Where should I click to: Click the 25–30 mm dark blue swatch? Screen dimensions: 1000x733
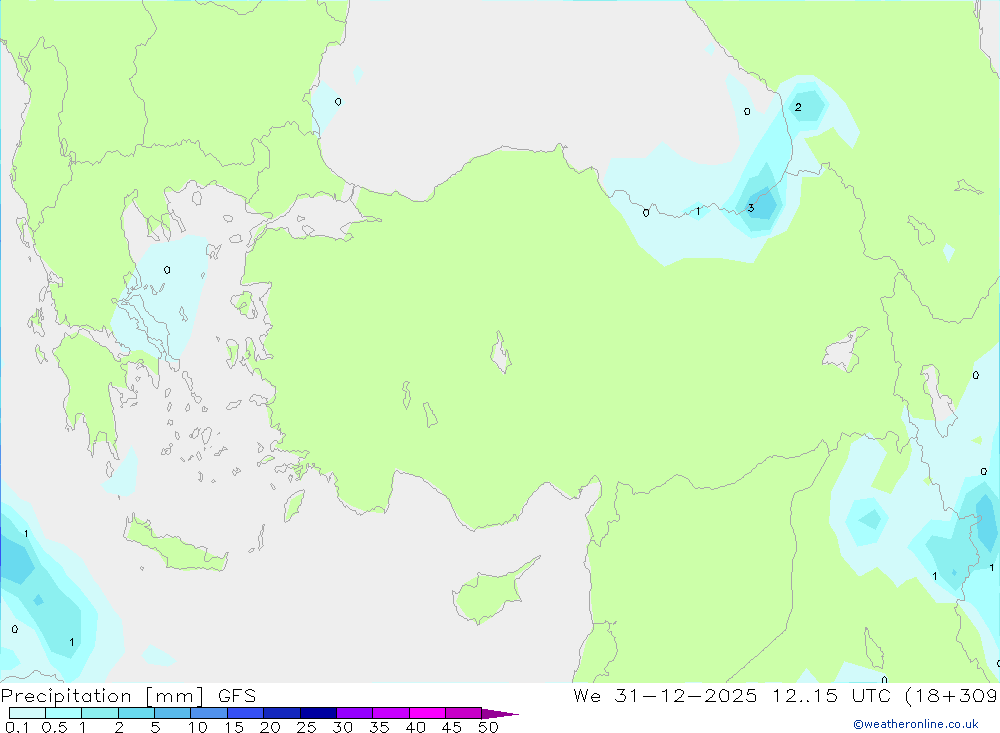318,713
